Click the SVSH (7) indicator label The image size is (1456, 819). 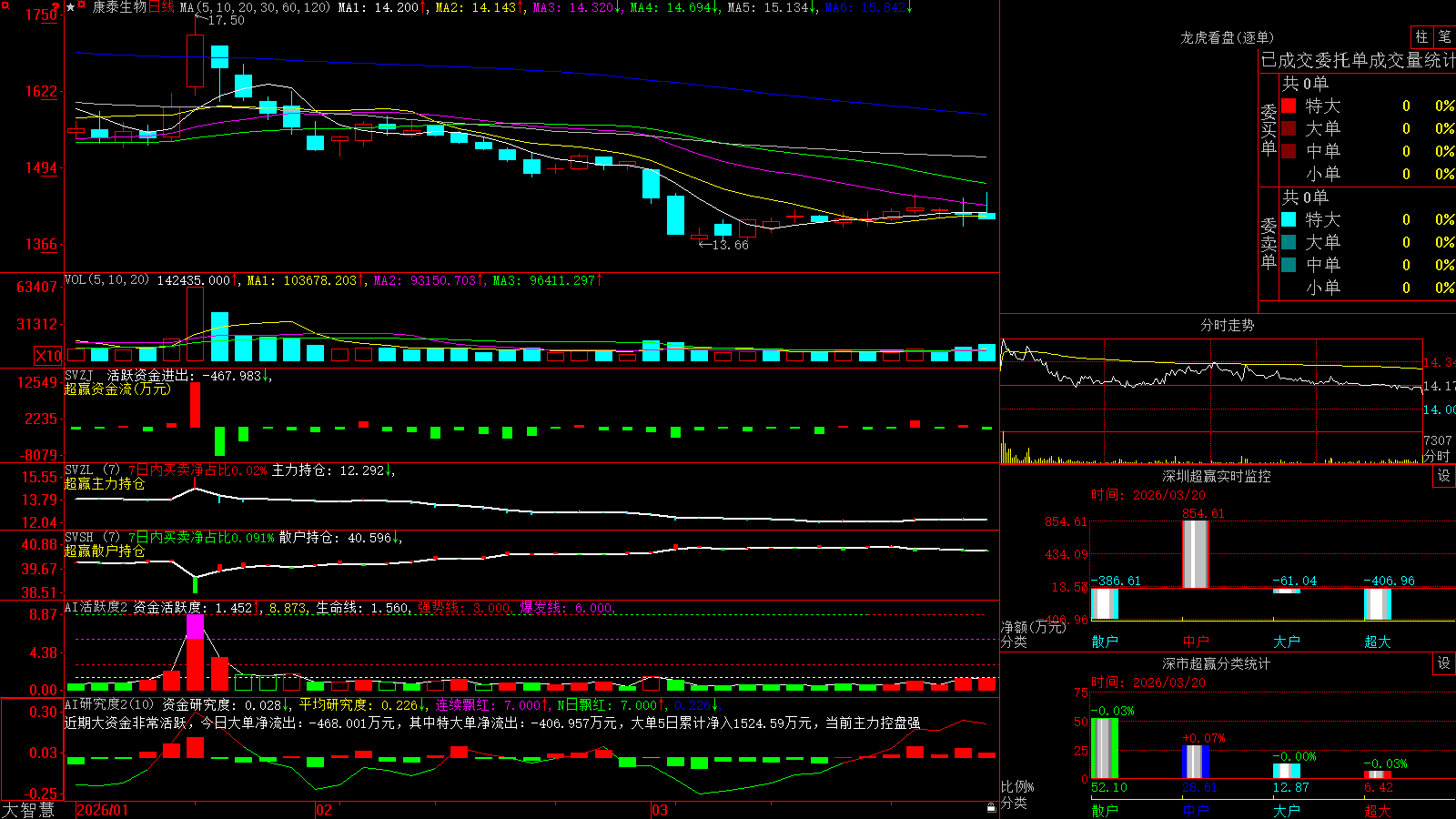[93, 538]
